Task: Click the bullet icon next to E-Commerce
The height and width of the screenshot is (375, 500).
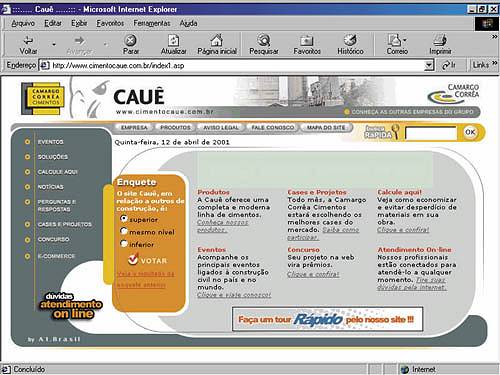Action: tap(27, 256)
